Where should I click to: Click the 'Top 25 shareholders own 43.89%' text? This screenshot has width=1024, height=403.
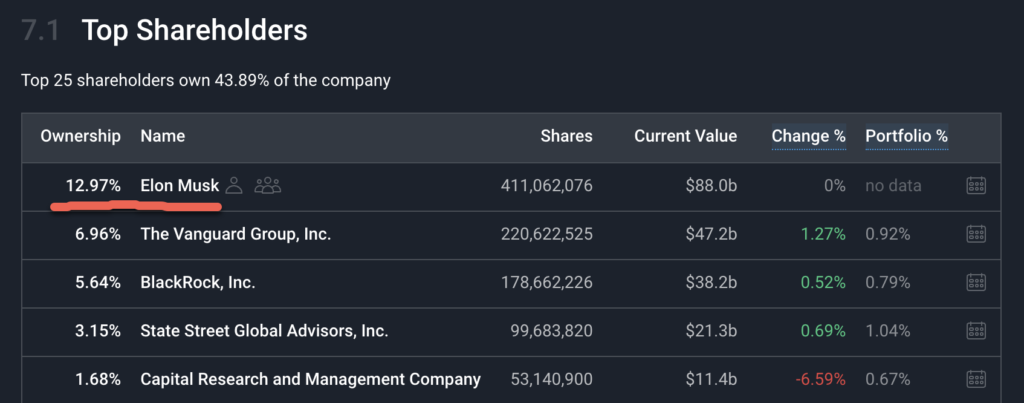click(206, 81)
